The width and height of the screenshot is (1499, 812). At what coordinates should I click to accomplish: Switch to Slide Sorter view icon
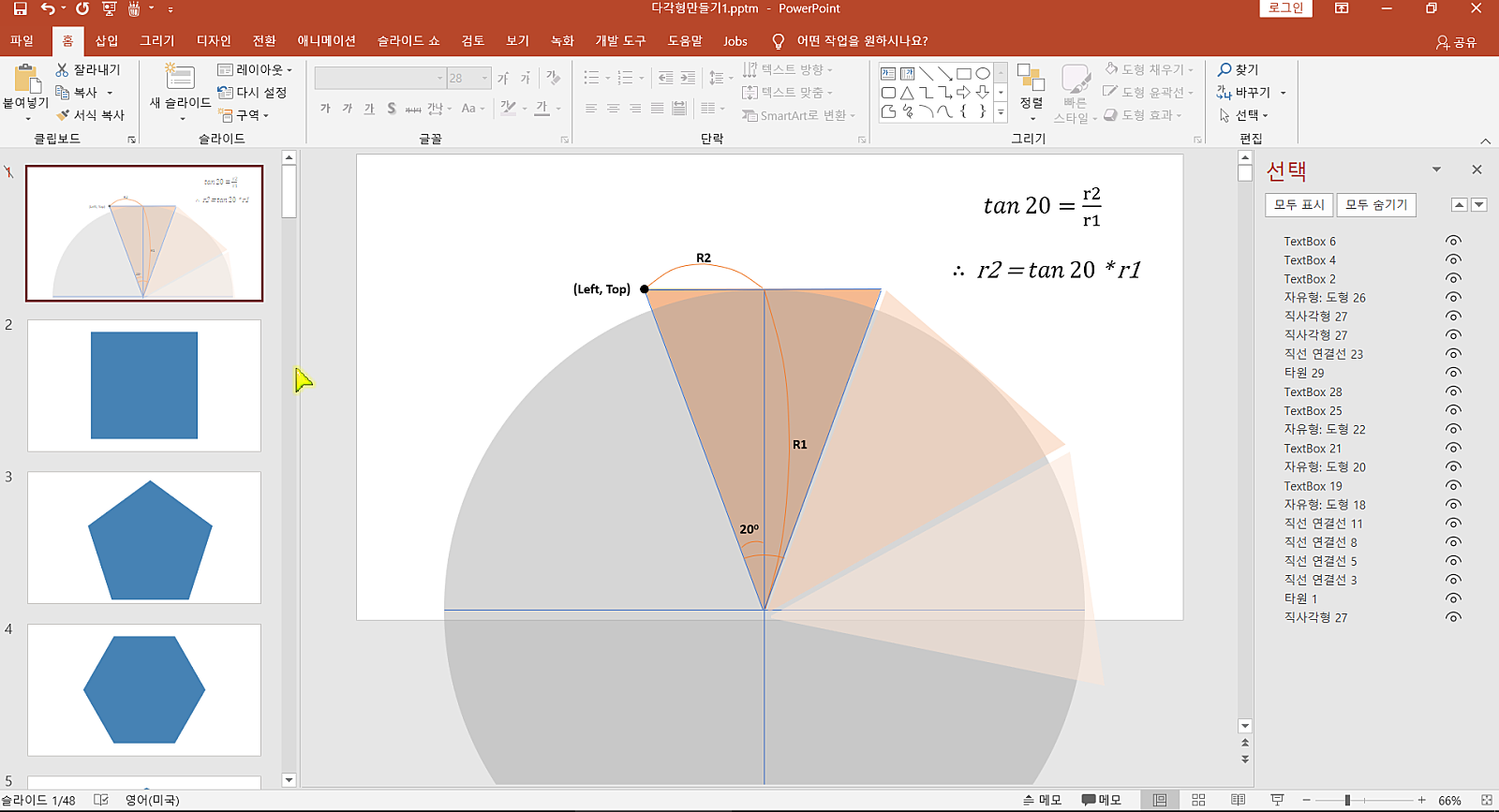[1198, 800]
